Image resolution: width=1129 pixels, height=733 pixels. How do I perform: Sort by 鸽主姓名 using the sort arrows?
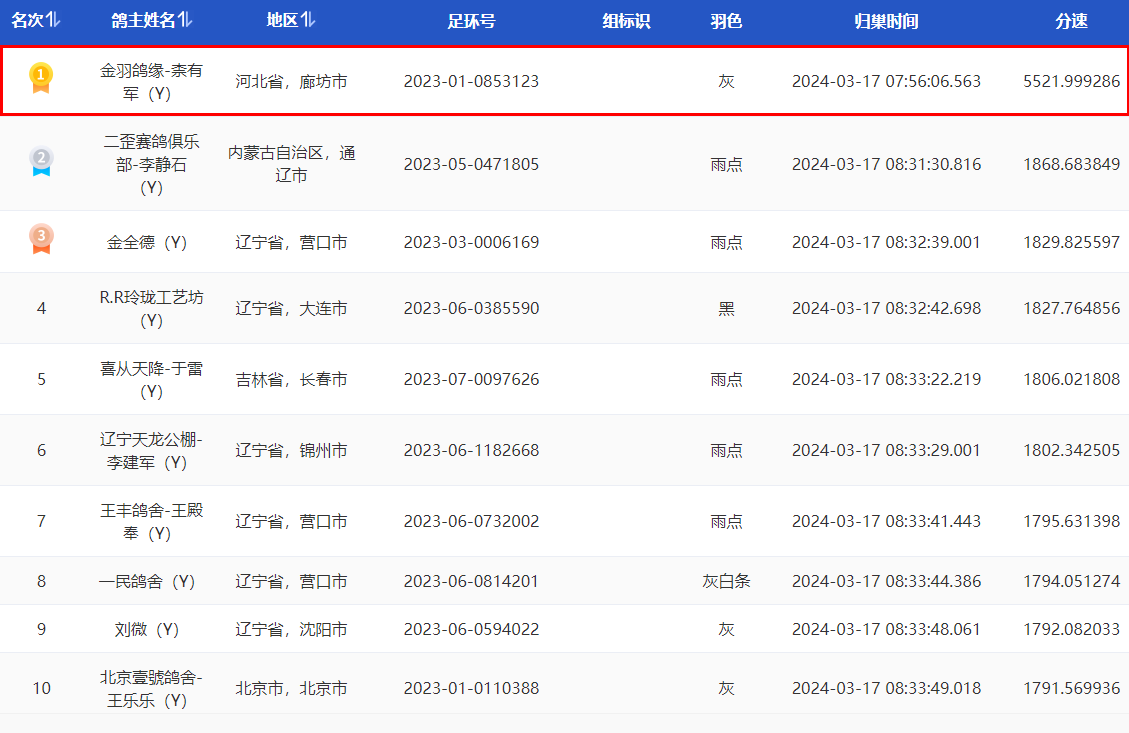pyautogui.click(x=185, y=21)
